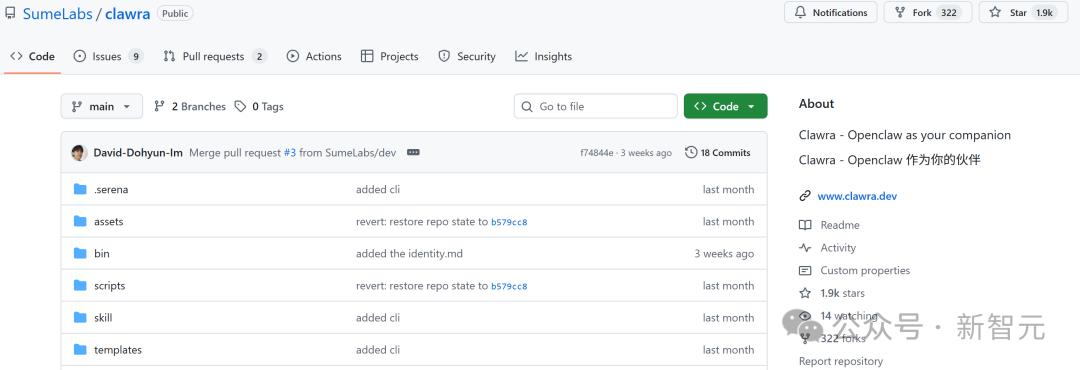Open the .serena row's "added cli" commit message

[x=378, y=189]
